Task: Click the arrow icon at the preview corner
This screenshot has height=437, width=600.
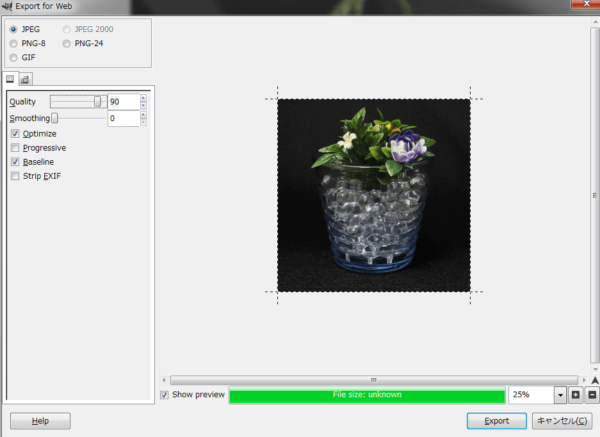Action: coord(595,380)
